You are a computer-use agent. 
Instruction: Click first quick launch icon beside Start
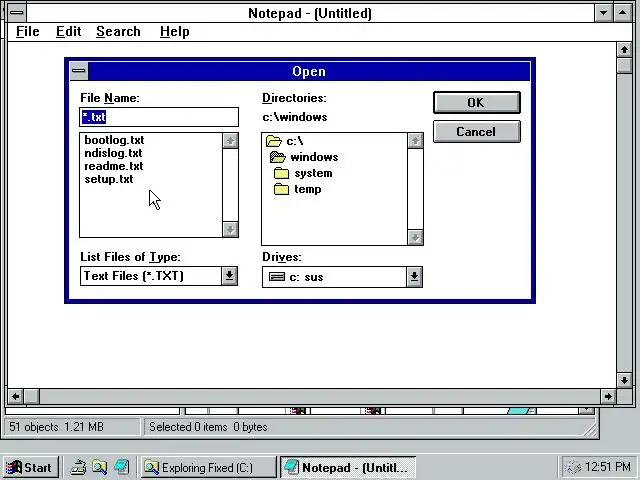78,467
